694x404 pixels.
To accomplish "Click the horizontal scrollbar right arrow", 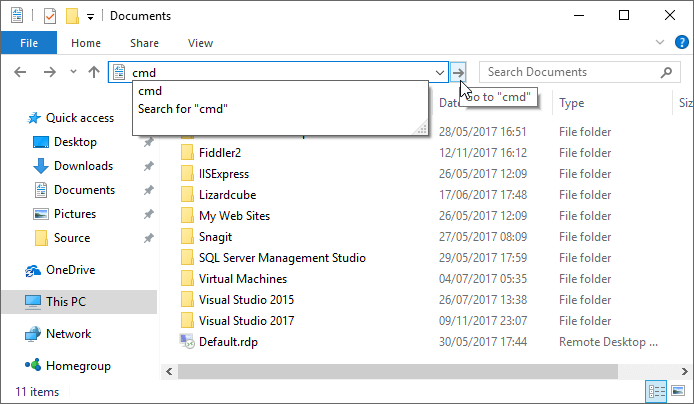I will click(684, 372).
